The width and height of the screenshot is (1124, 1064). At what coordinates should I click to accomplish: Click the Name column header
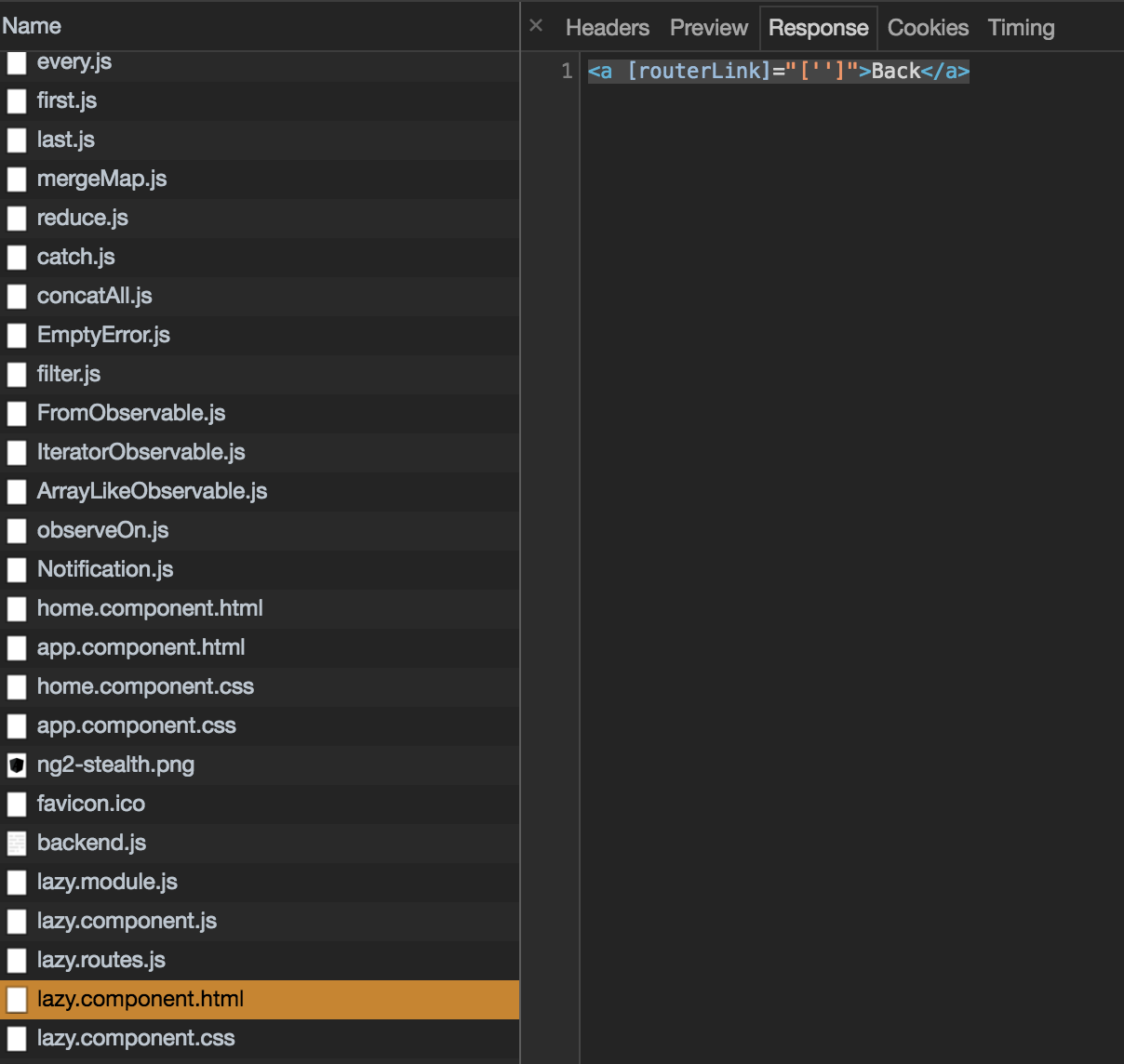click(260, 26)
